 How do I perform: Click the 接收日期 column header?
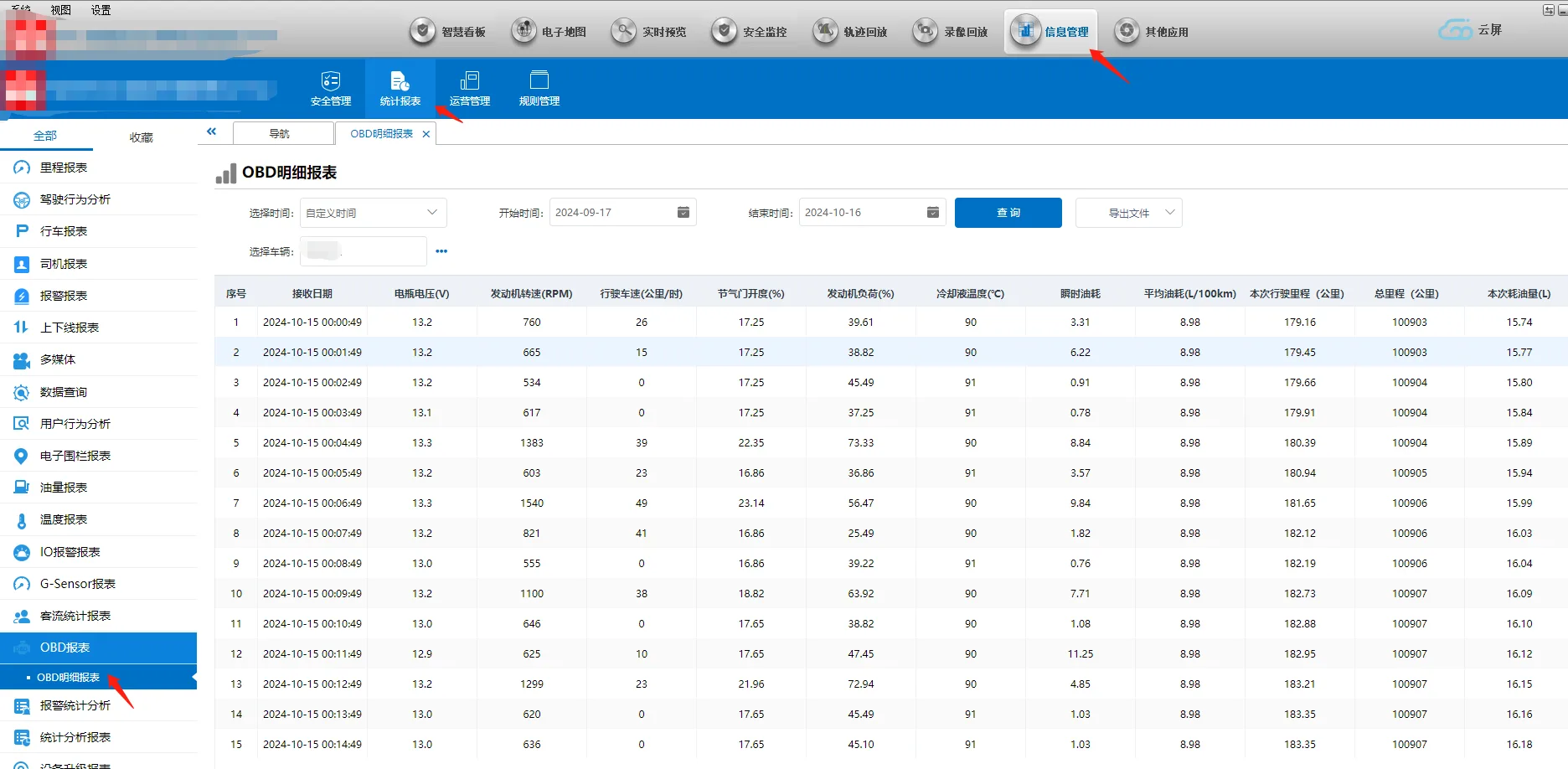point(312,294)
